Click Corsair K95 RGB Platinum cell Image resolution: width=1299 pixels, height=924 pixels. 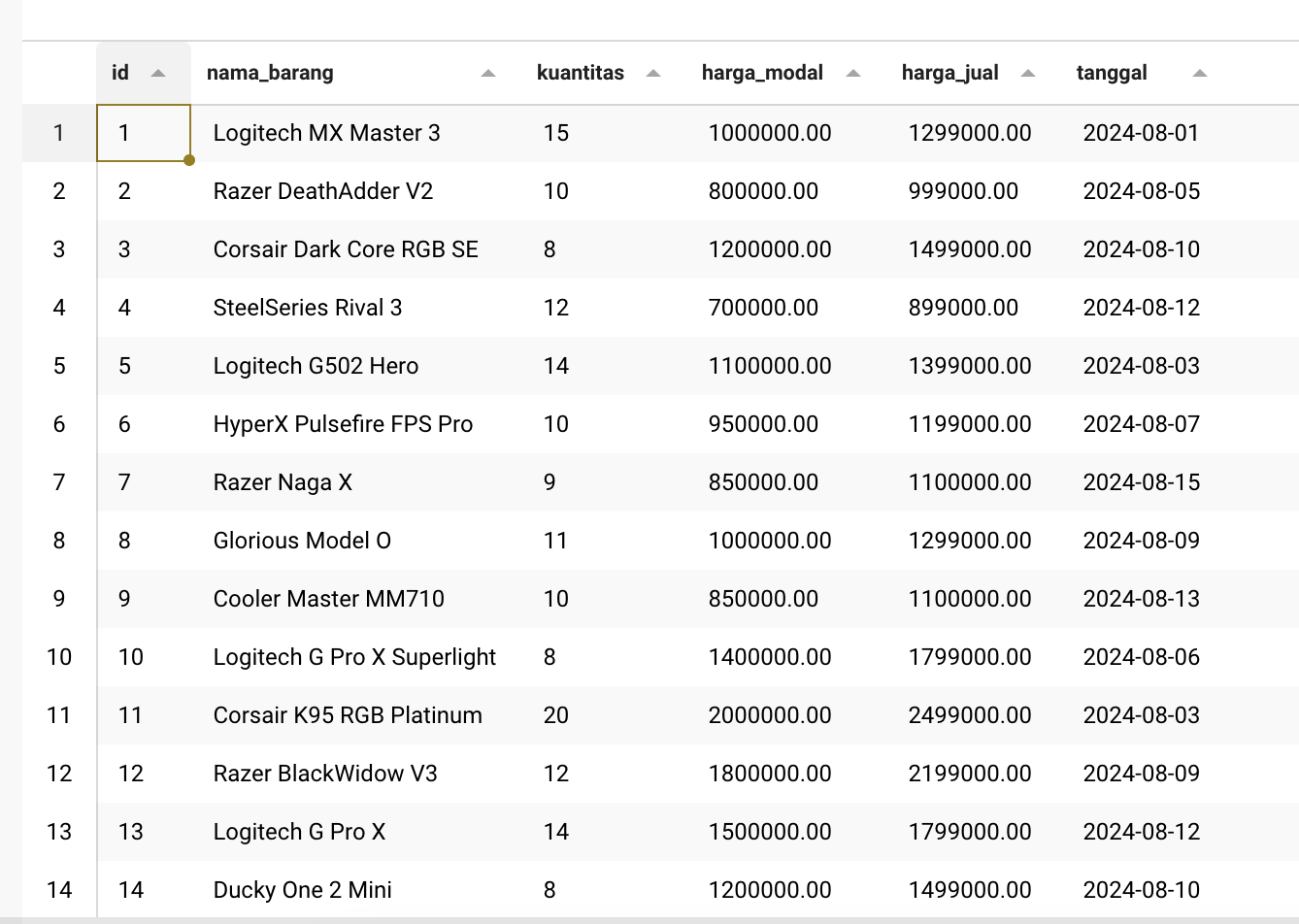pos(348,715)
